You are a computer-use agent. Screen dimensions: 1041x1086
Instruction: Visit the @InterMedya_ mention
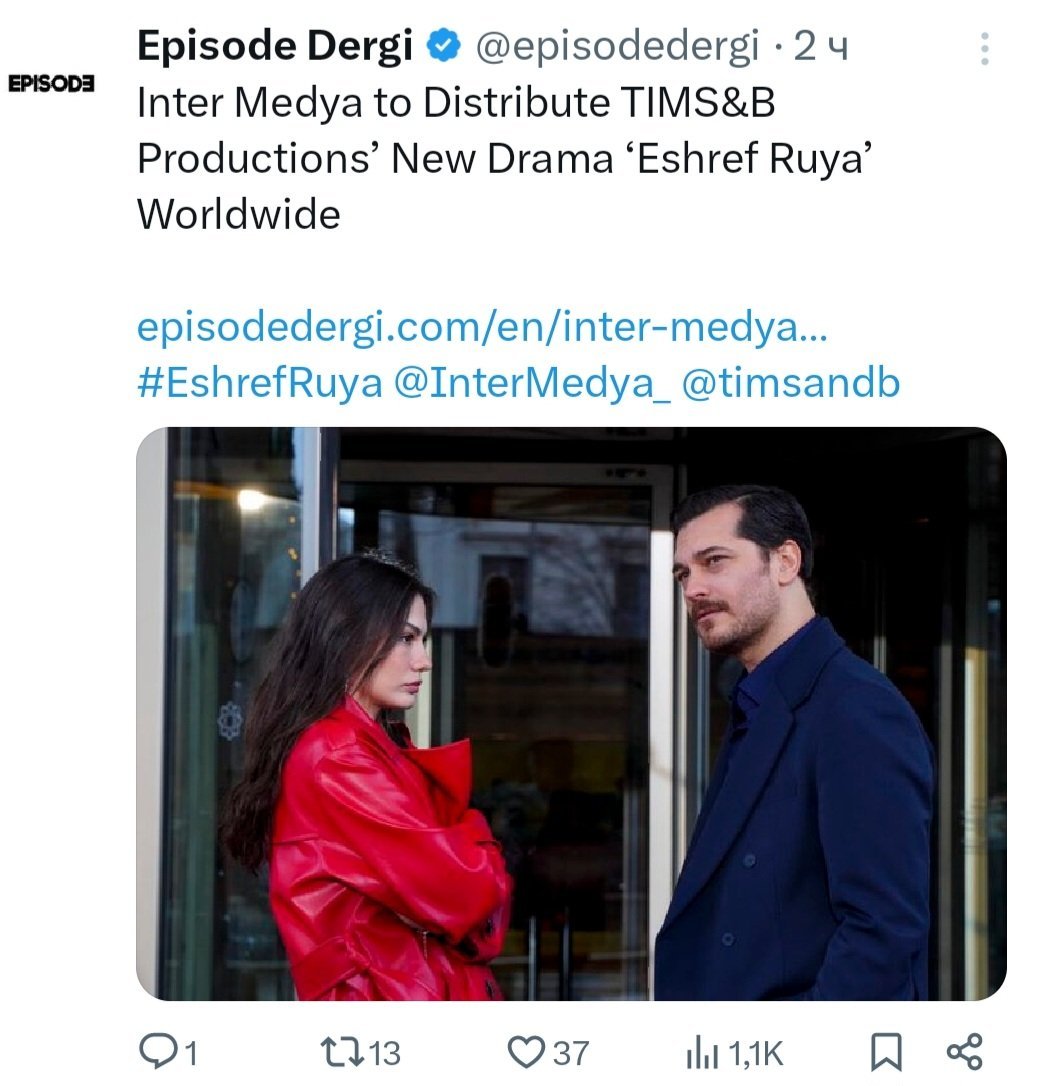(532, 383)
